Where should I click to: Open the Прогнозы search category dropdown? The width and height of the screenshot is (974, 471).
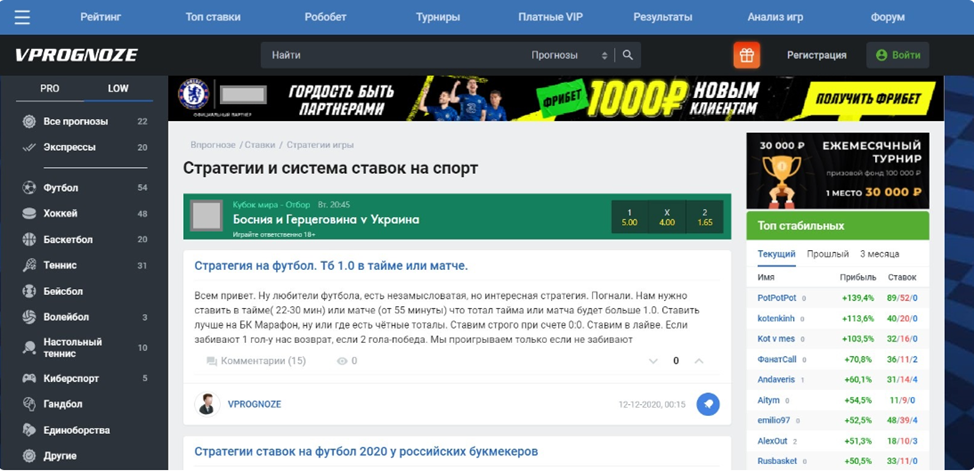(570, 55)
